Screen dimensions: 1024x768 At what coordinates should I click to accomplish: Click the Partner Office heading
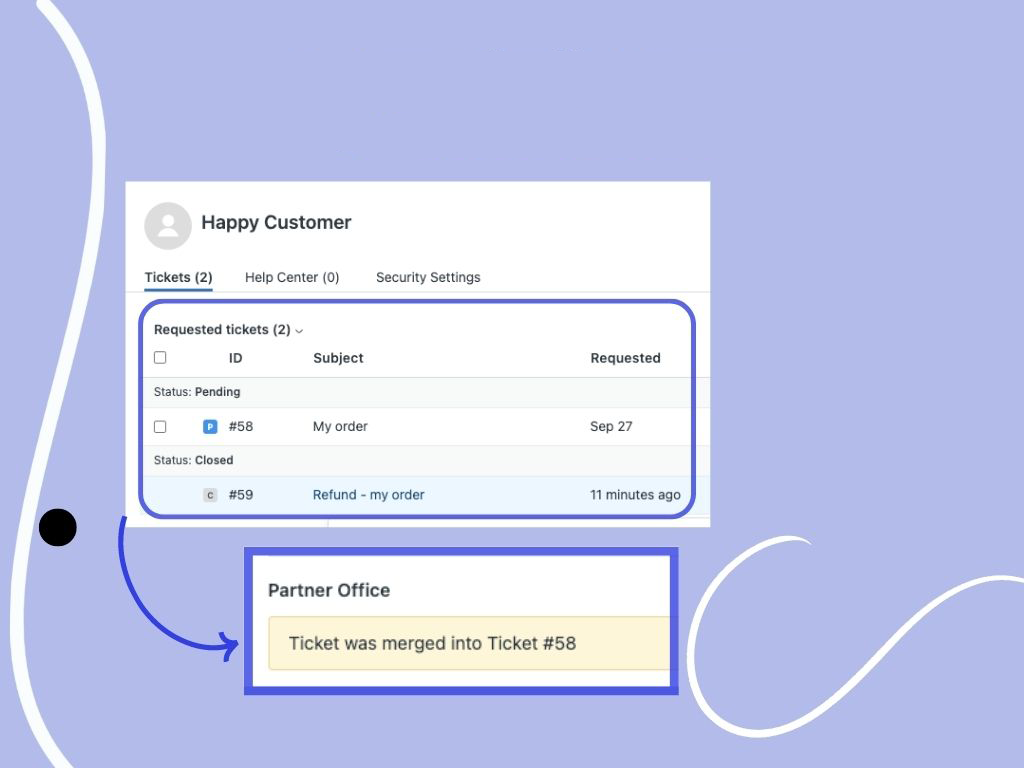pos(329,591)
